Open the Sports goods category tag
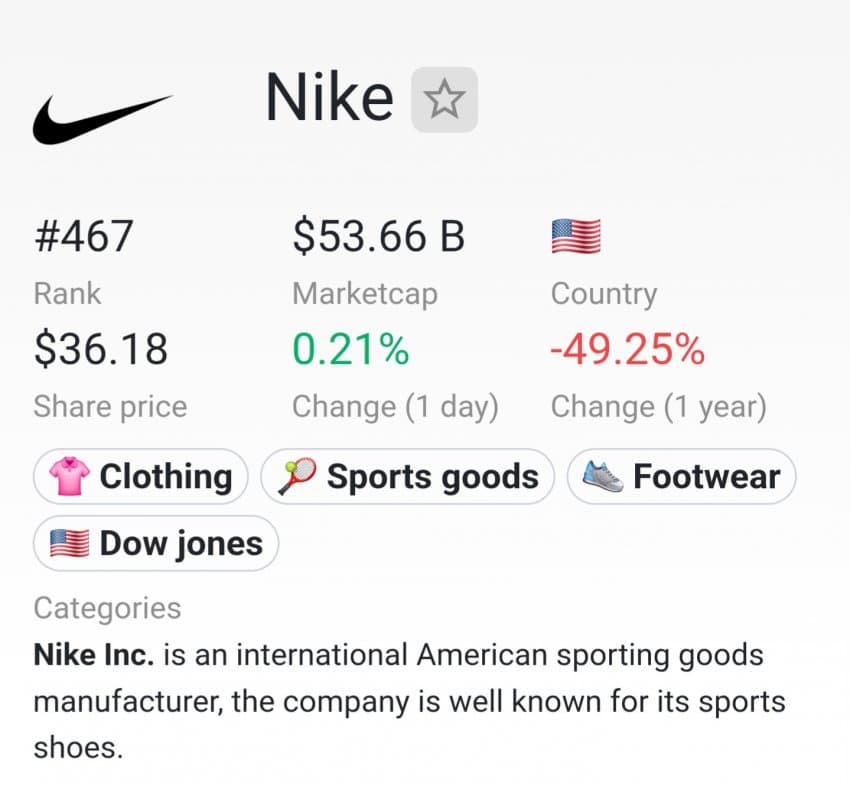The width and height of the screenshot is (850, 785). pyautogui.click(x=408, y=477)
